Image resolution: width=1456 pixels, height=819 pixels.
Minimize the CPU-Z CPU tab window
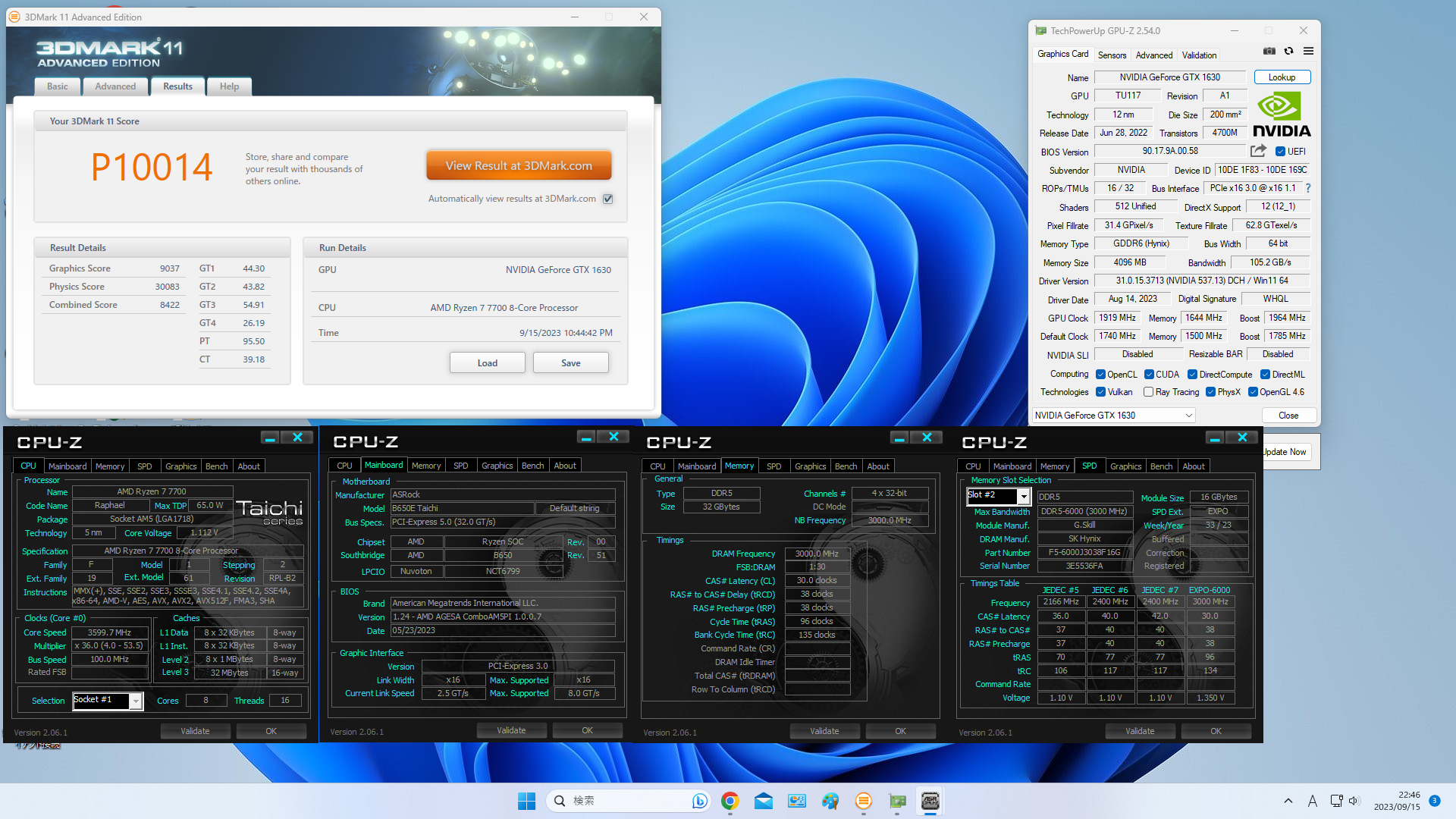(270, 438)
